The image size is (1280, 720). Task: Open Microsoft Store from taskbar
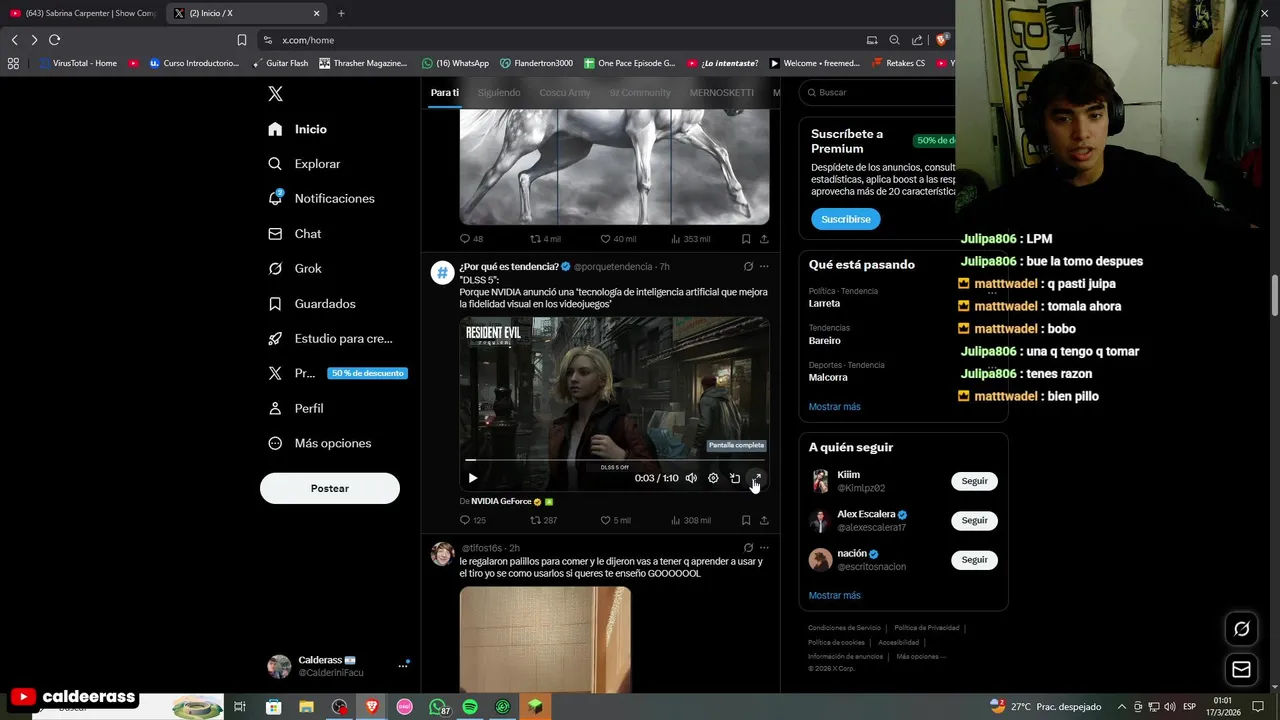pyautogui.click(x=273, y=707)
